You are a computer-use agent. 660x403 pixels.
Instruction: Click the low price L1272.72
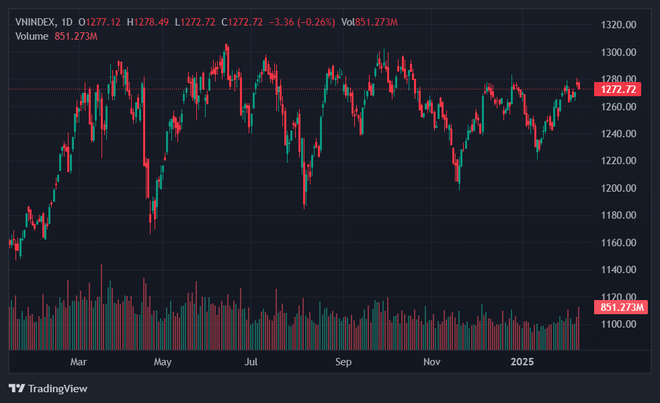pyautogui.click(x=195, y=22)
